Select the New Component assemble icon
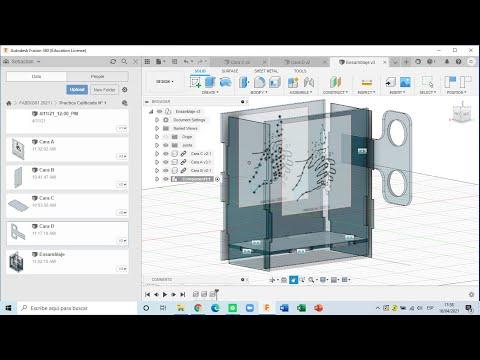 [293, 82]
